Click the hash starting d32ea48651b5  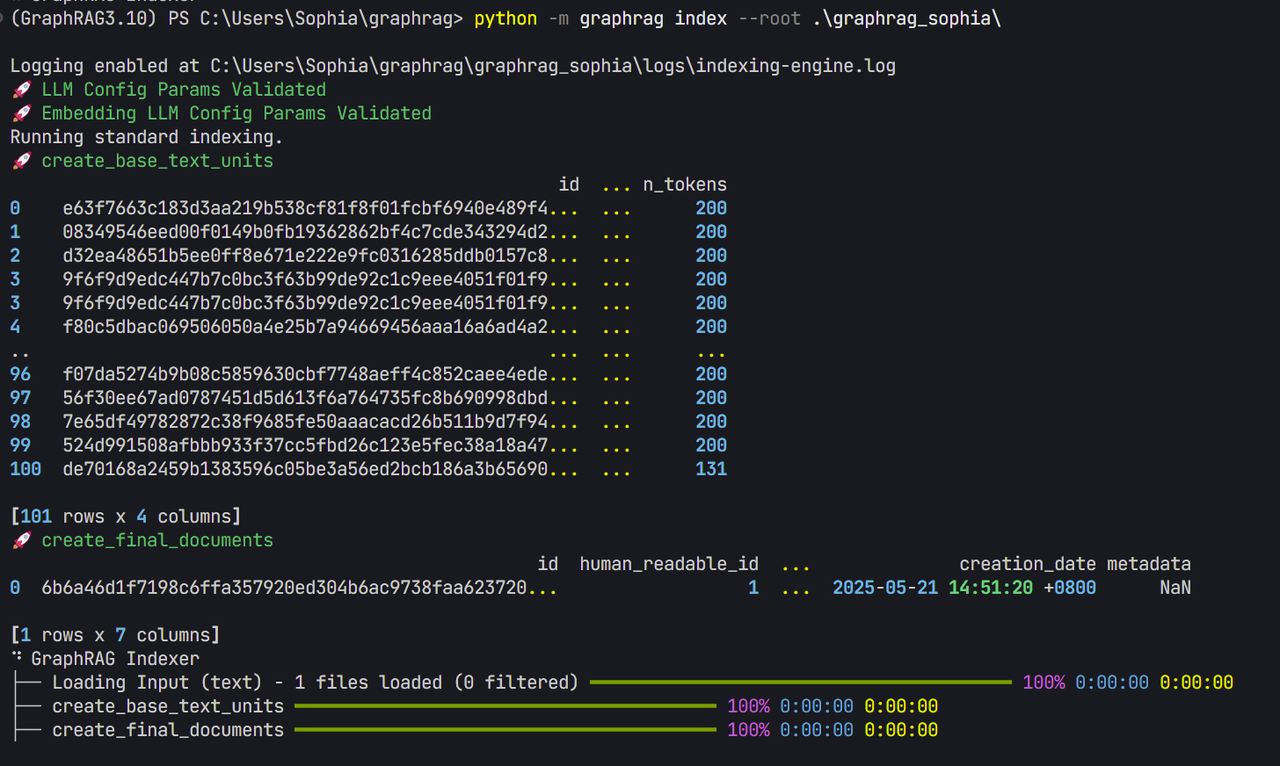(321, 256)
